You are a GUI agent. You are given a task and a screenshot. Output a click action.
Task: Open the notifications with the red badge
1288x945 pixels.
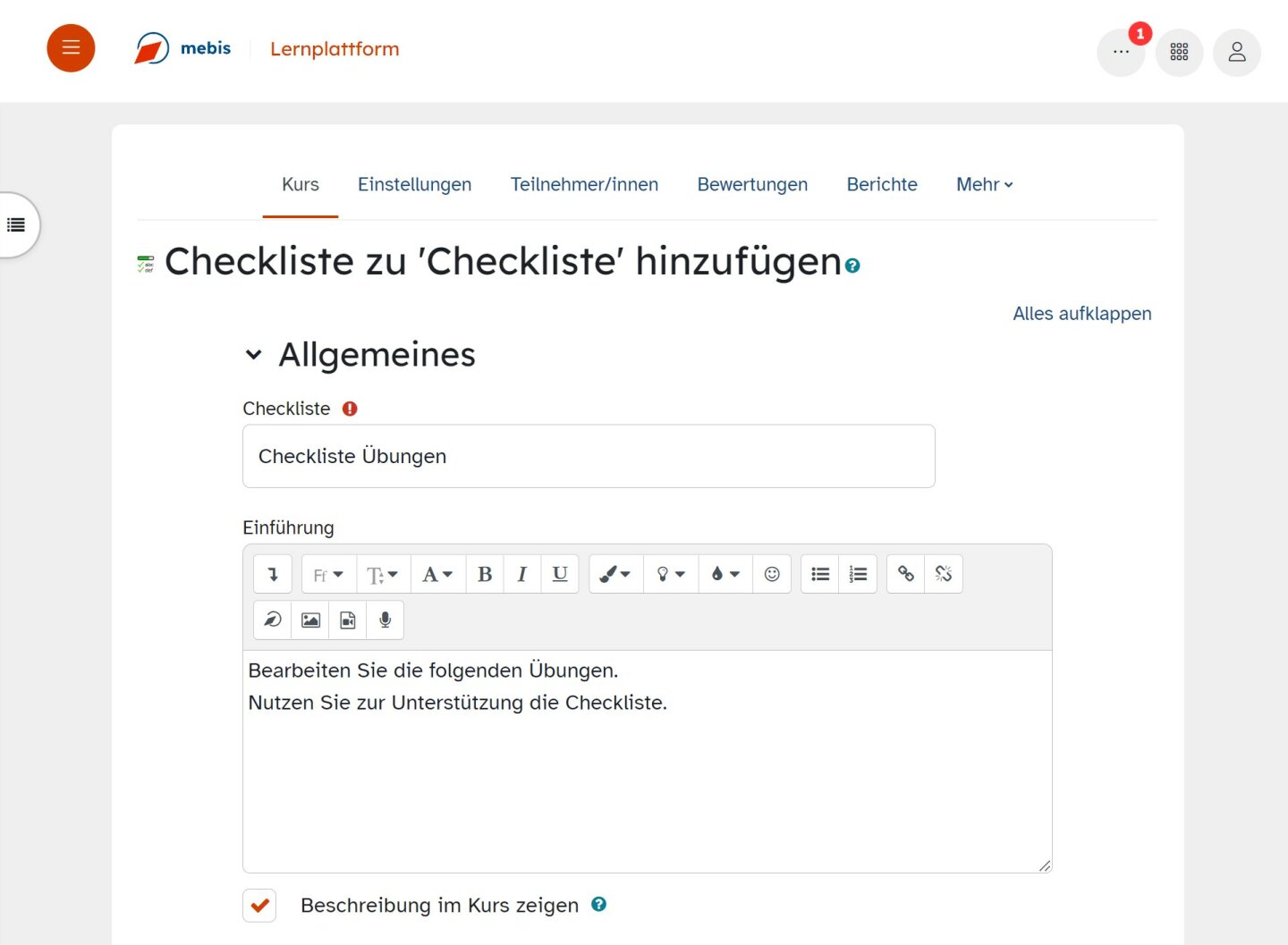click(x=1121, y=52)
